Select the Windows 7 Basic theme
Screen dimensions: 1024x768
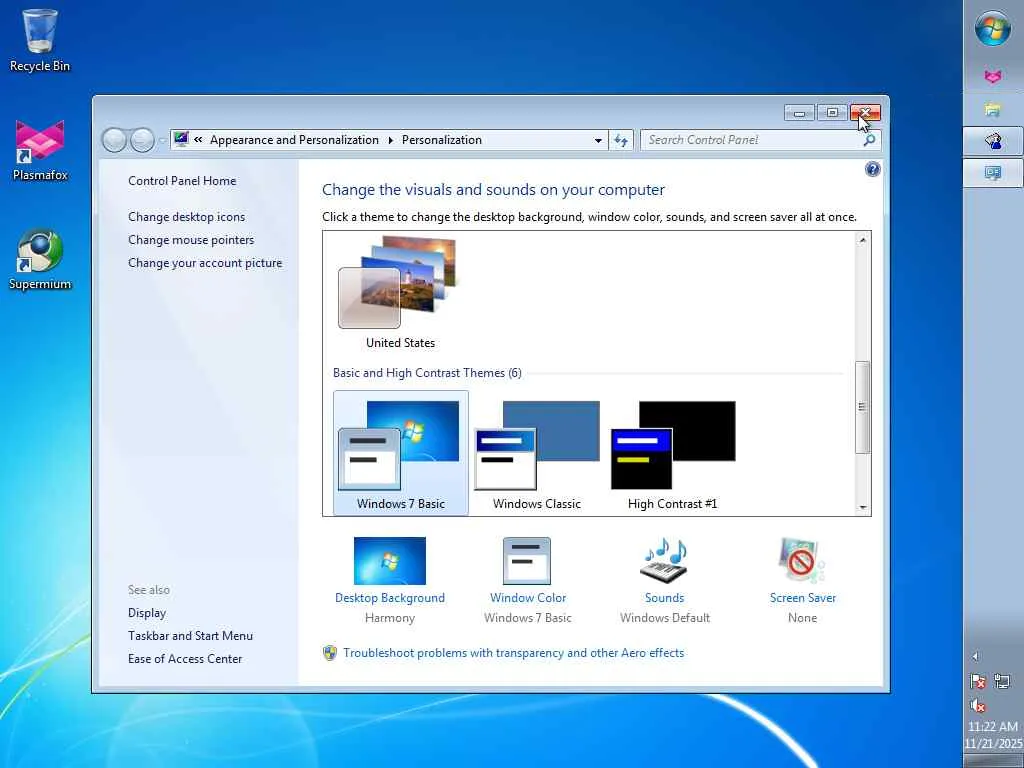point(400,453)
